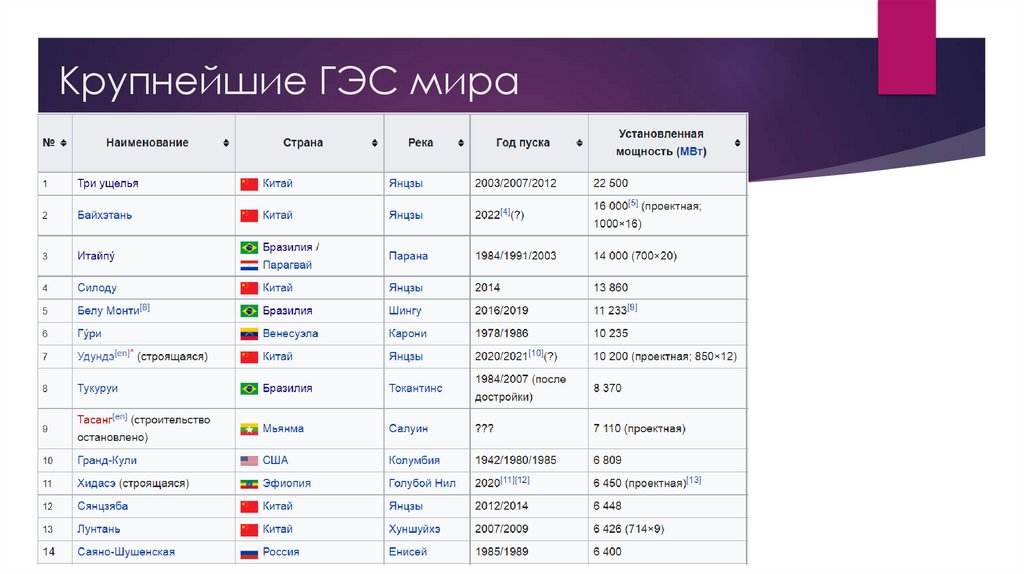Open the Итайпу link
Viewport: 1024px width, 574px height.
pyautogui.click(x=96, y=255)
